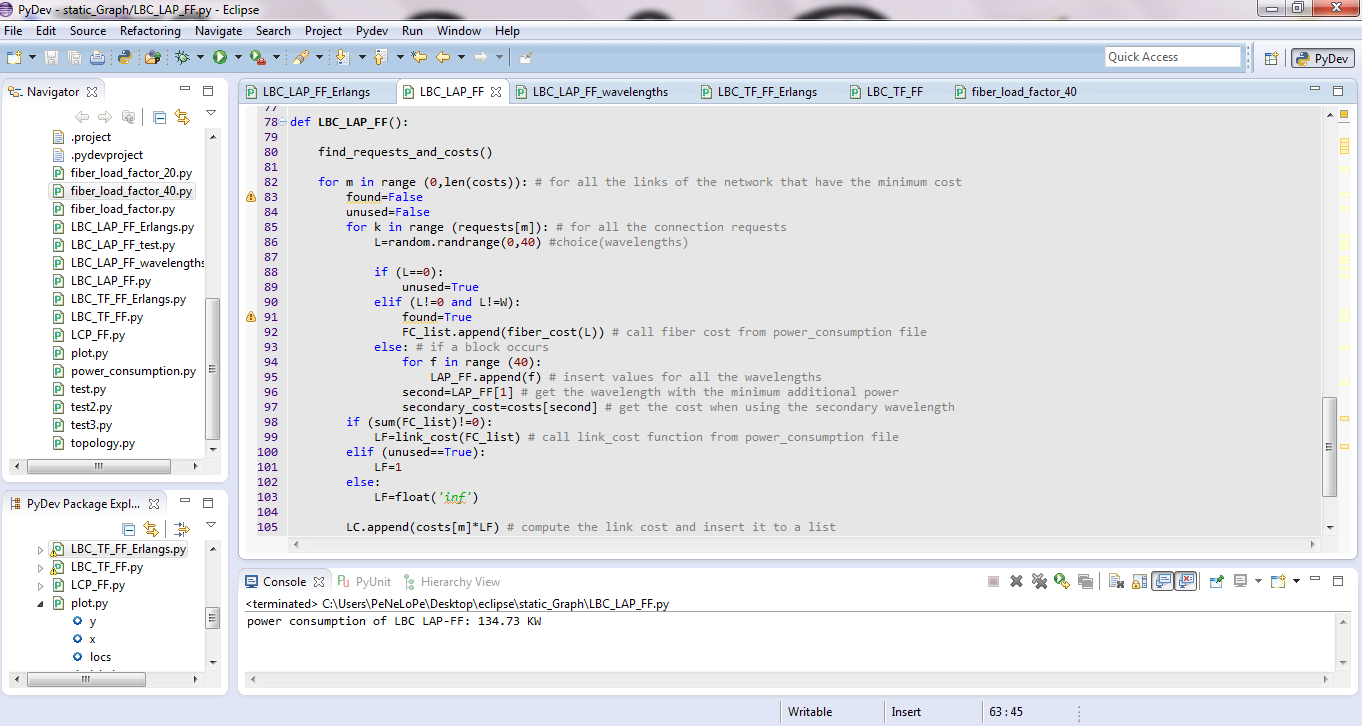
Task: Minimize the Console panel
Action: (1314, 579)
